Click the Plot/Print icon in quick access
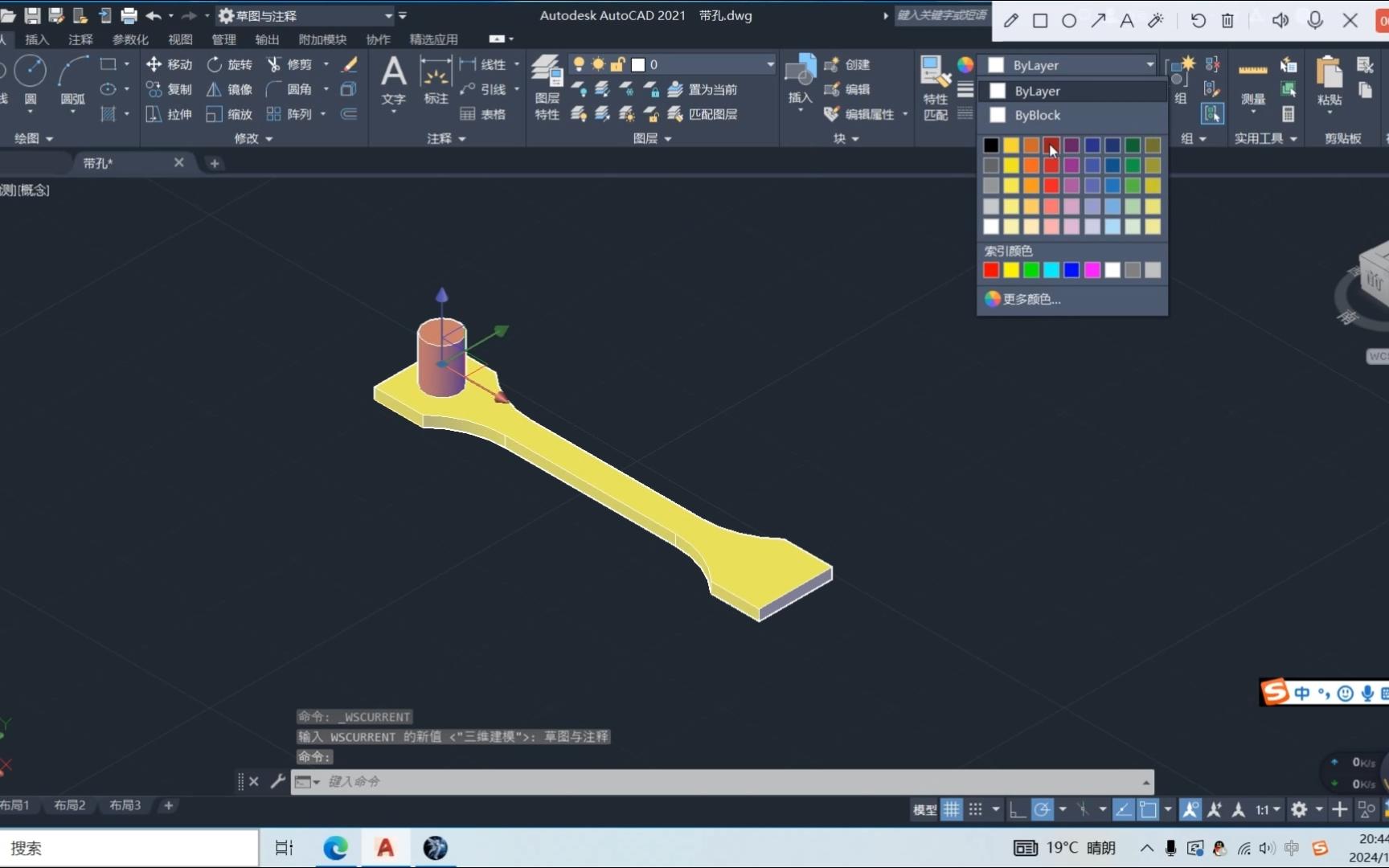Screen dimensions: 1389x868 point(129,15)
